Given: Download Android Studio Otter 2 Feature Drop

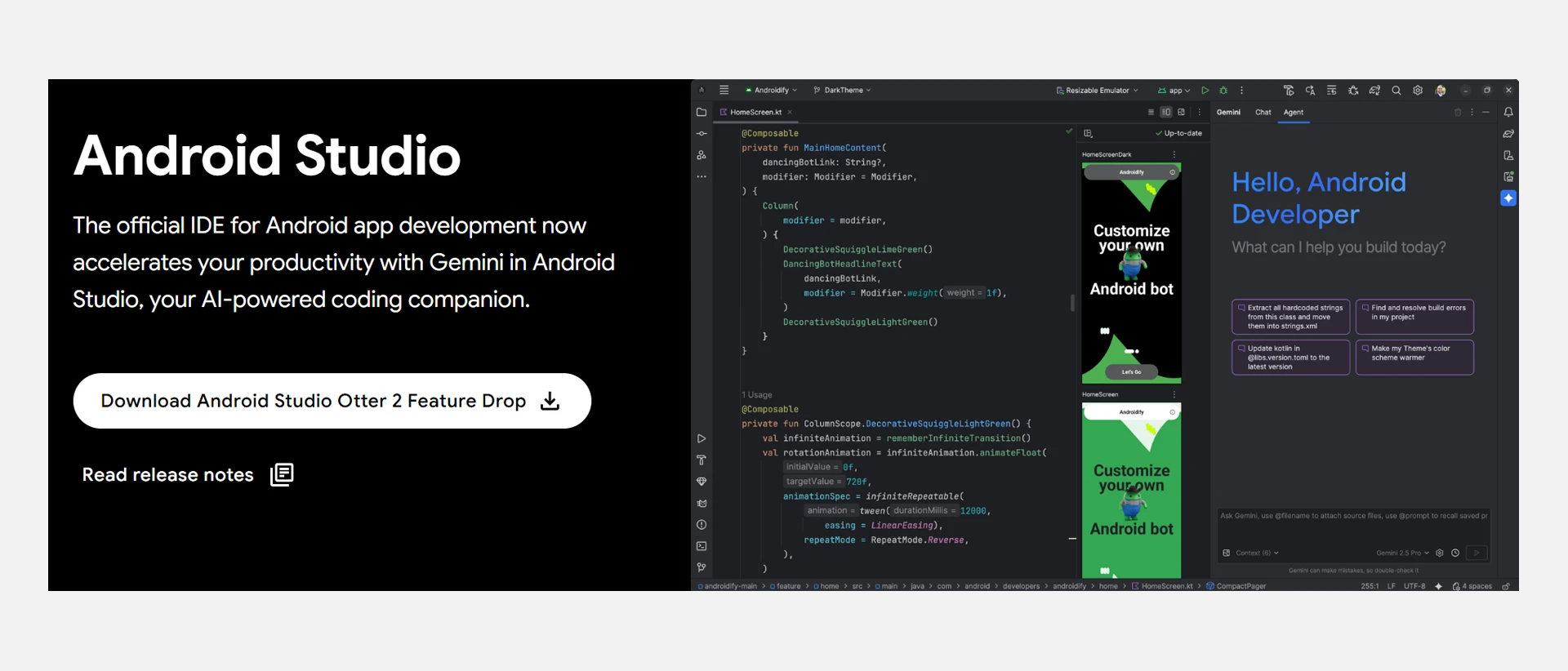Looking at the screenshot, I should tap(332, 401).
